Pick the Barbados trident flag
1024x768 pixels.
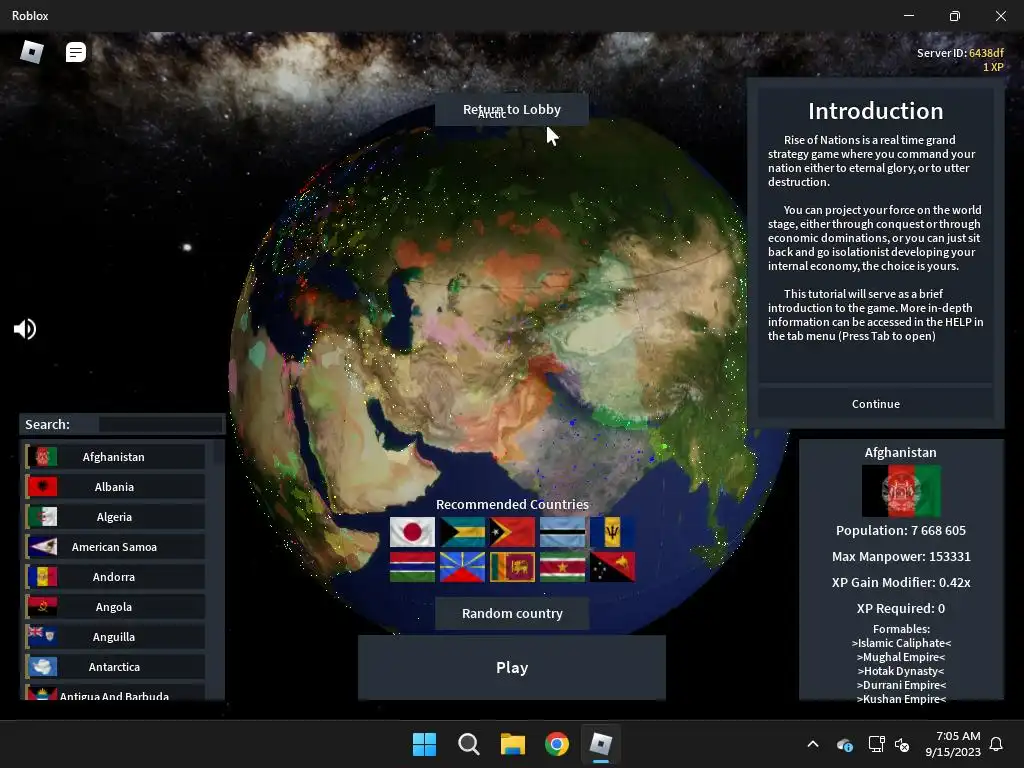612,532
